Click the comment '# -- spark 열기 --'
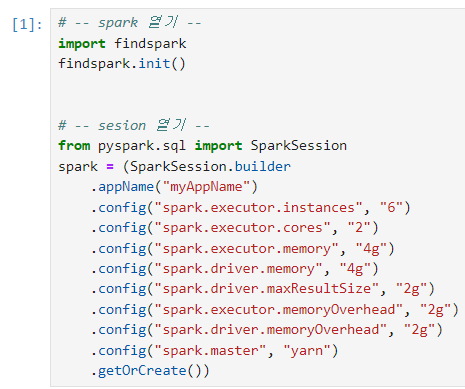Image resolution: width=465 pixels, height=389 pixels. 130,22
